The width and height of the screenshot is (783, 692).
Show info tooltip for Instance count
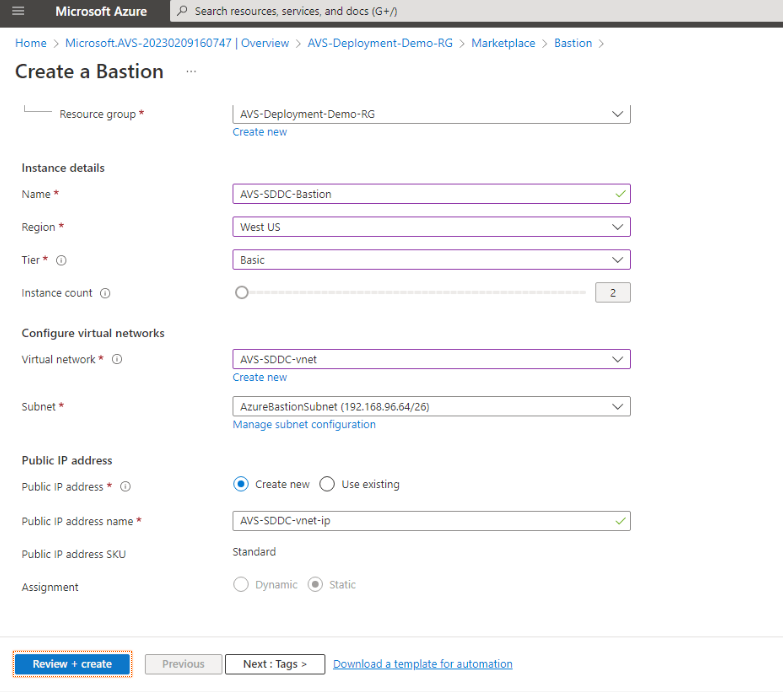point(105,293)
